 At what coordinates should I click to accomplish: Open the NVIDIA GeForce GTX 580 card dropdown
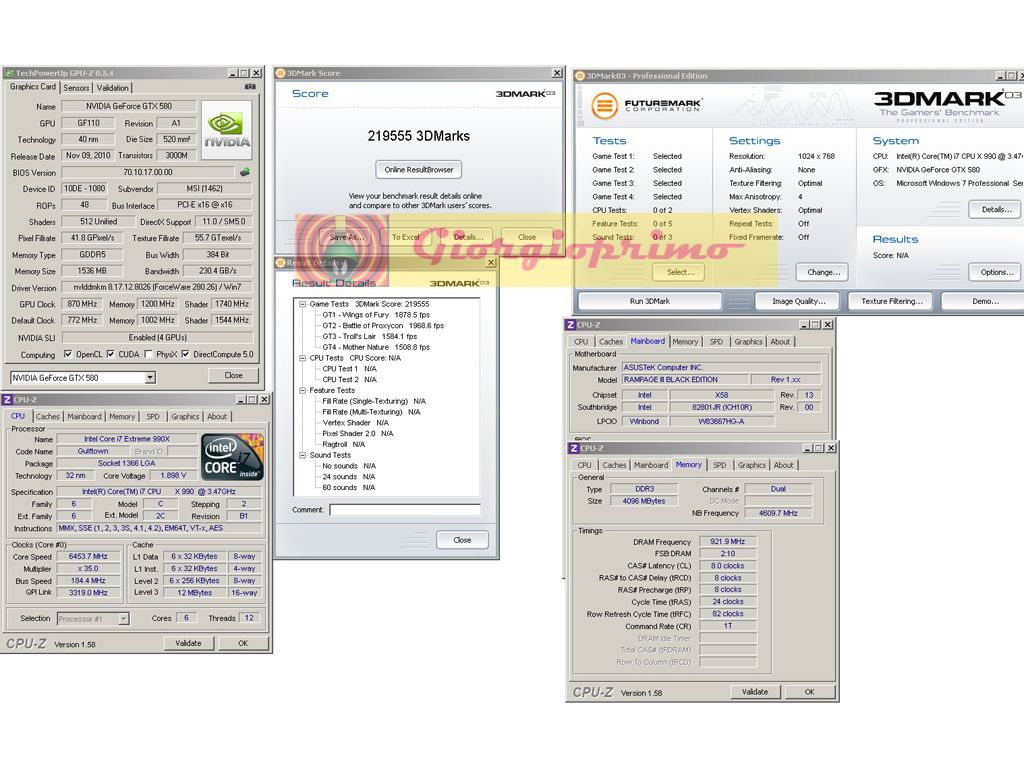click(x=150, y=377)
